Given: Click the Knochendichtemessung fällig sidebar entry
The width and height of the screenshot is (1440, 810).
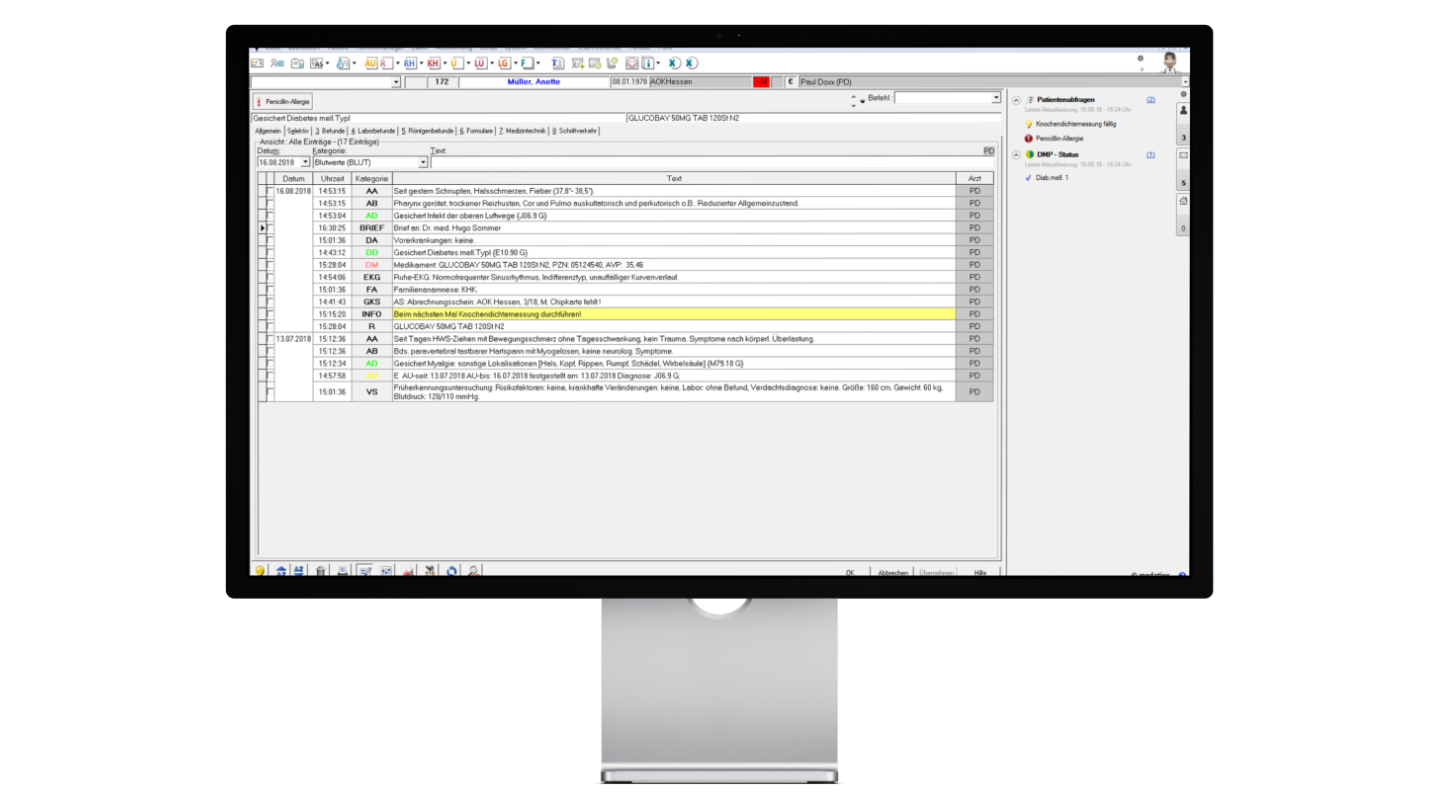Looking at the screenshot, I should click(x=1076, y=124).
